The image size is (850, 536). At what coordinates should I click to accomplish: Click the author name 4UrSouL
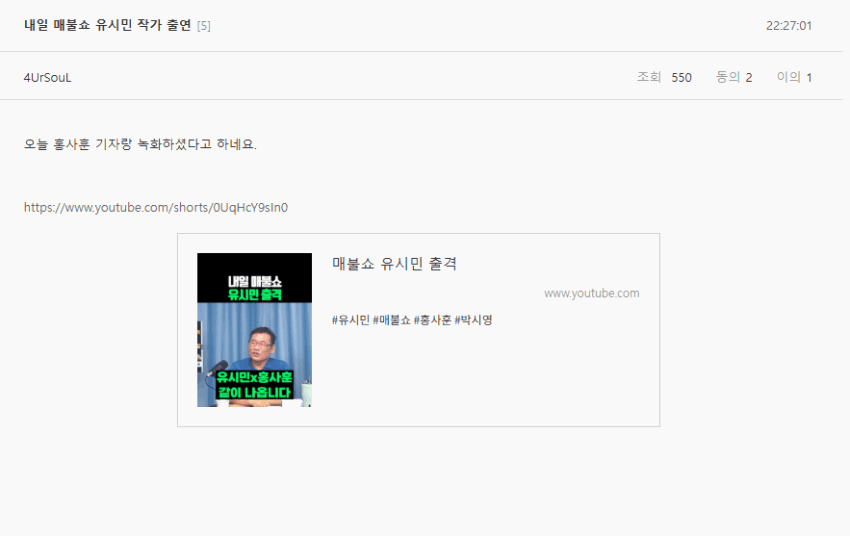[x=47, y=78]
